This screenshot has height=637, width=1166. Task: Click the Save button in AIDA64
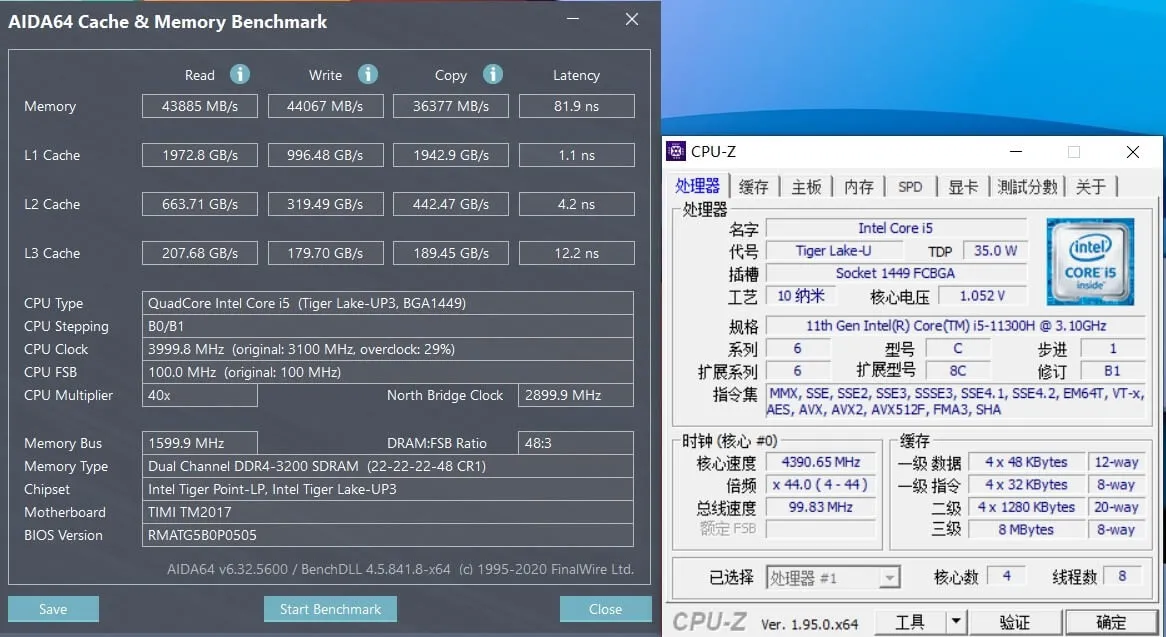point(53,609)
